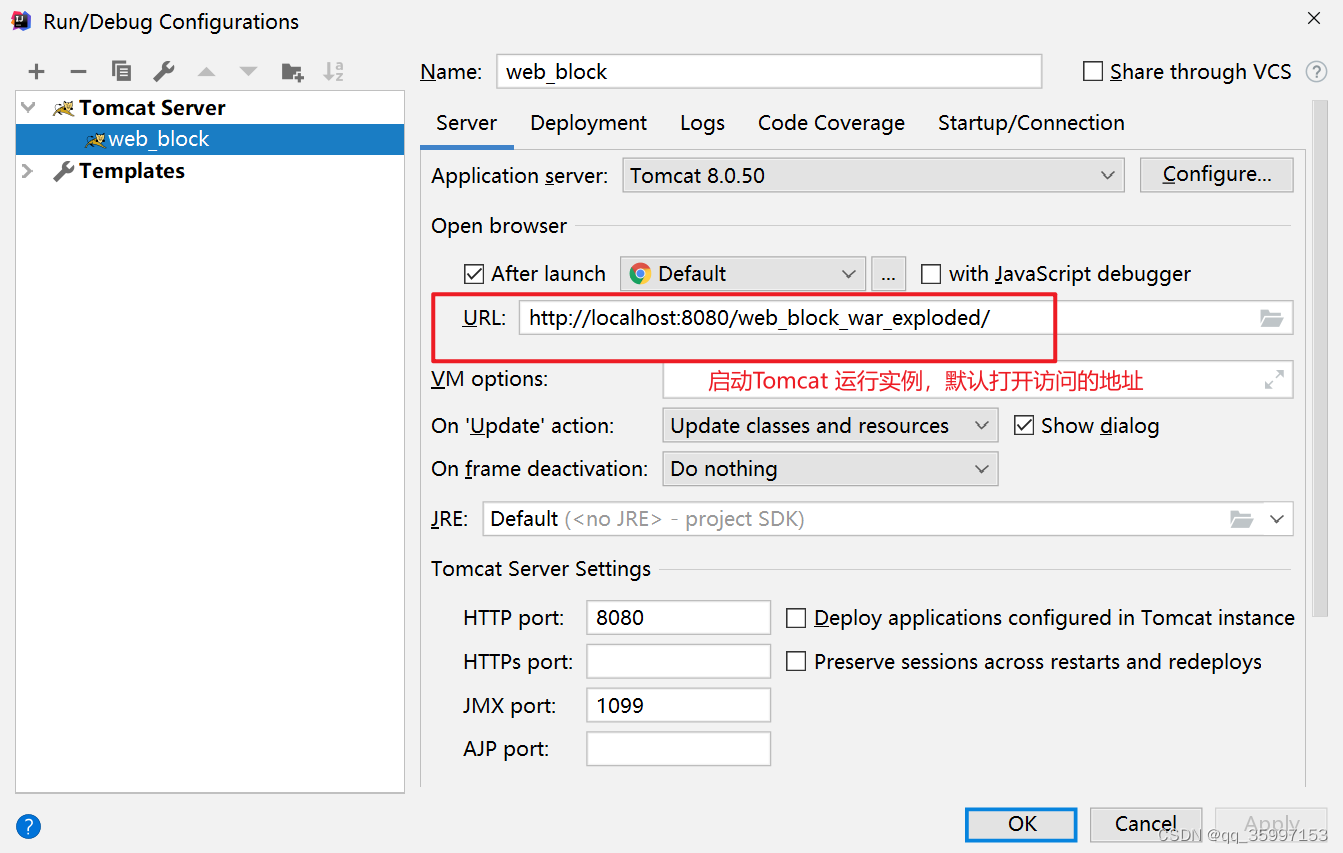1343x853 pixels.
Task: Switch to the Code Coverage tab
Action: [831, 123]
